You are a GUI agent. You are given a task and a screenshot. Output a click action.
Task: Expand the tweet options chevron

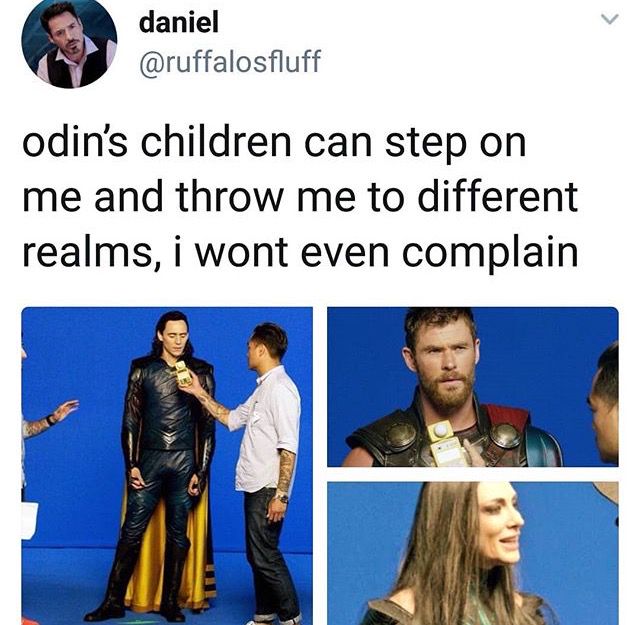click(610, 19)
